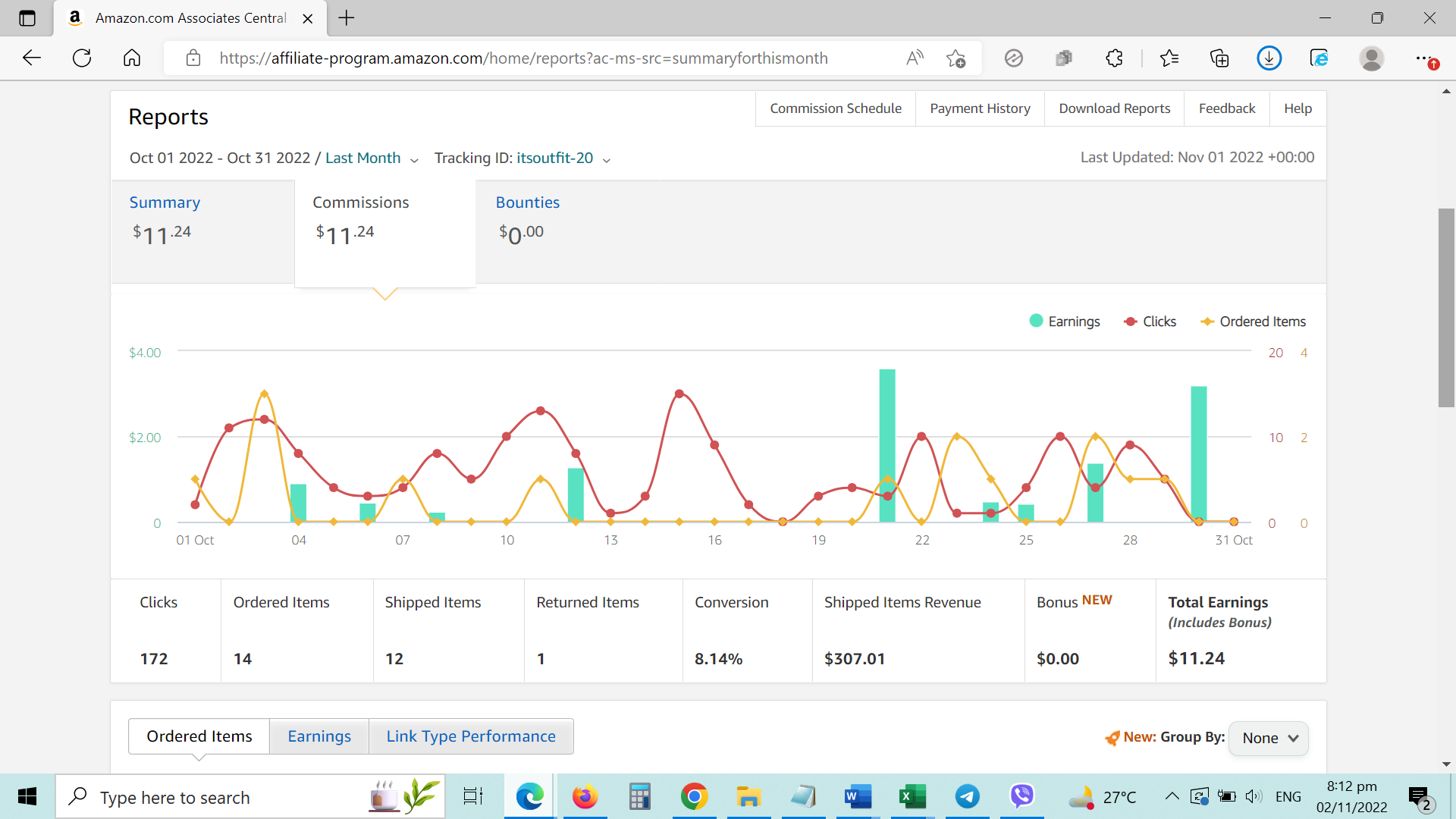The height and width of the screenshot is (819, 1456).
Task: Click Download Reports button
Action: [x=1114, y=108]
